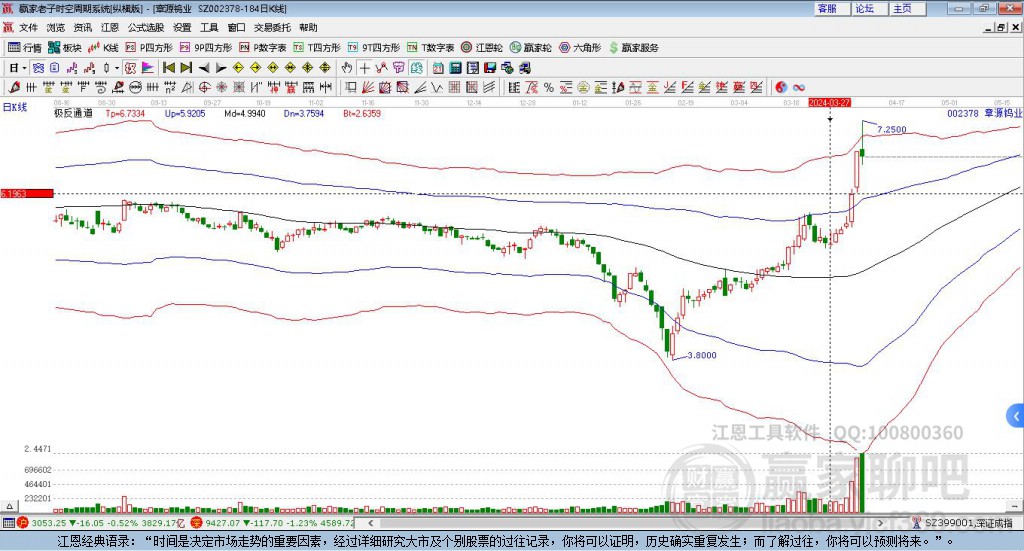Open the 资讯 menu
The height and width of the screenshot is (551, 1024).
(x=83, y=27)
